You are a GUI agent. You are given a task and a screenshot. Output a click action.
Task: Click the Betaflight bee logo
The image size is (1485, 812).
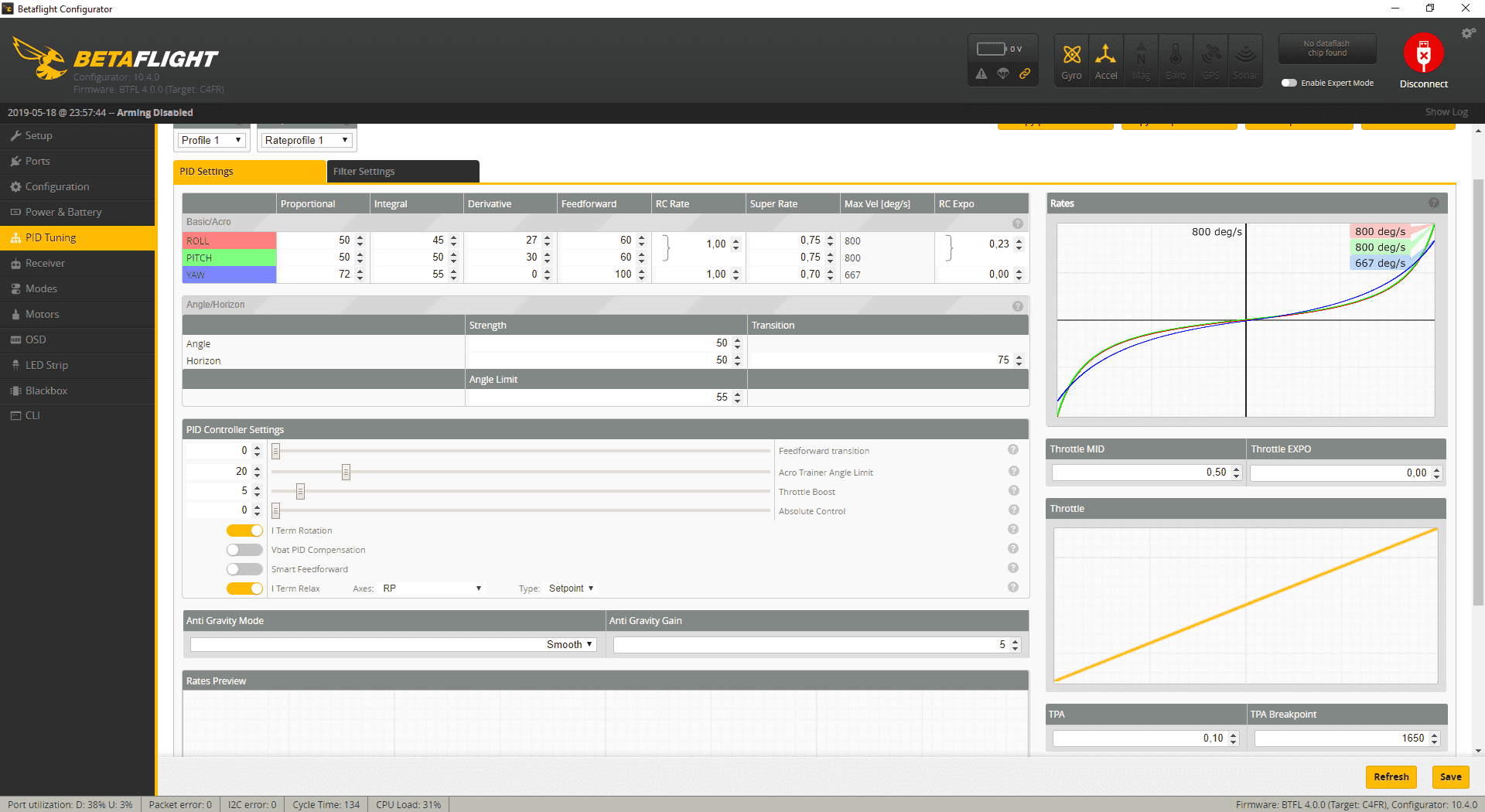[x=39, y=58]
